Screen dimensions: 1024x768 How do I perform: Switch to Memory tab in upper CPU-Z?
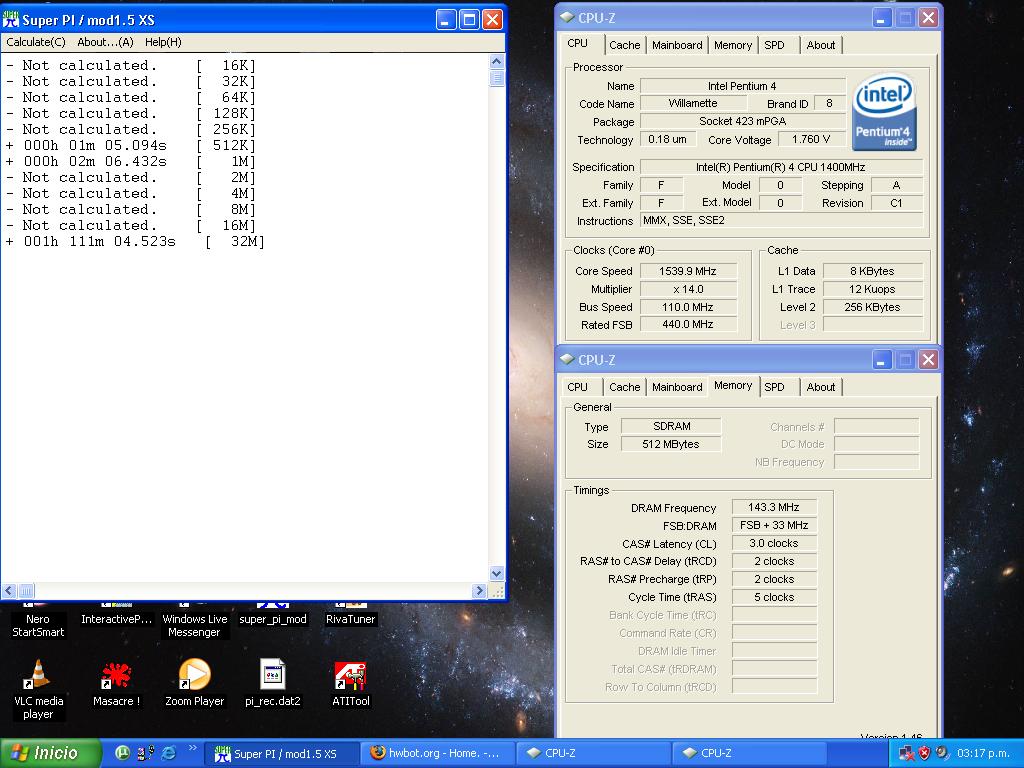point(733,45)
